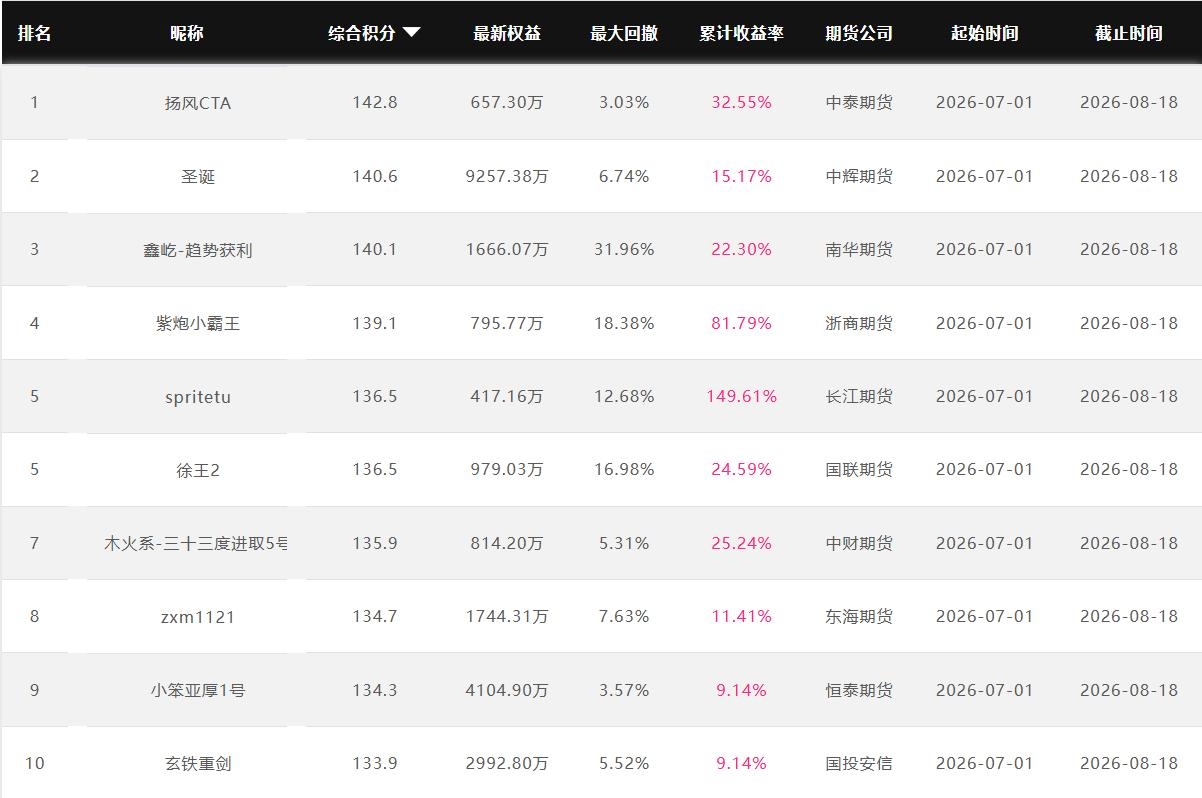This screenshot has height=798, width=1202.
Task: Click the 起始时间 column header
Action: (984, 33)
